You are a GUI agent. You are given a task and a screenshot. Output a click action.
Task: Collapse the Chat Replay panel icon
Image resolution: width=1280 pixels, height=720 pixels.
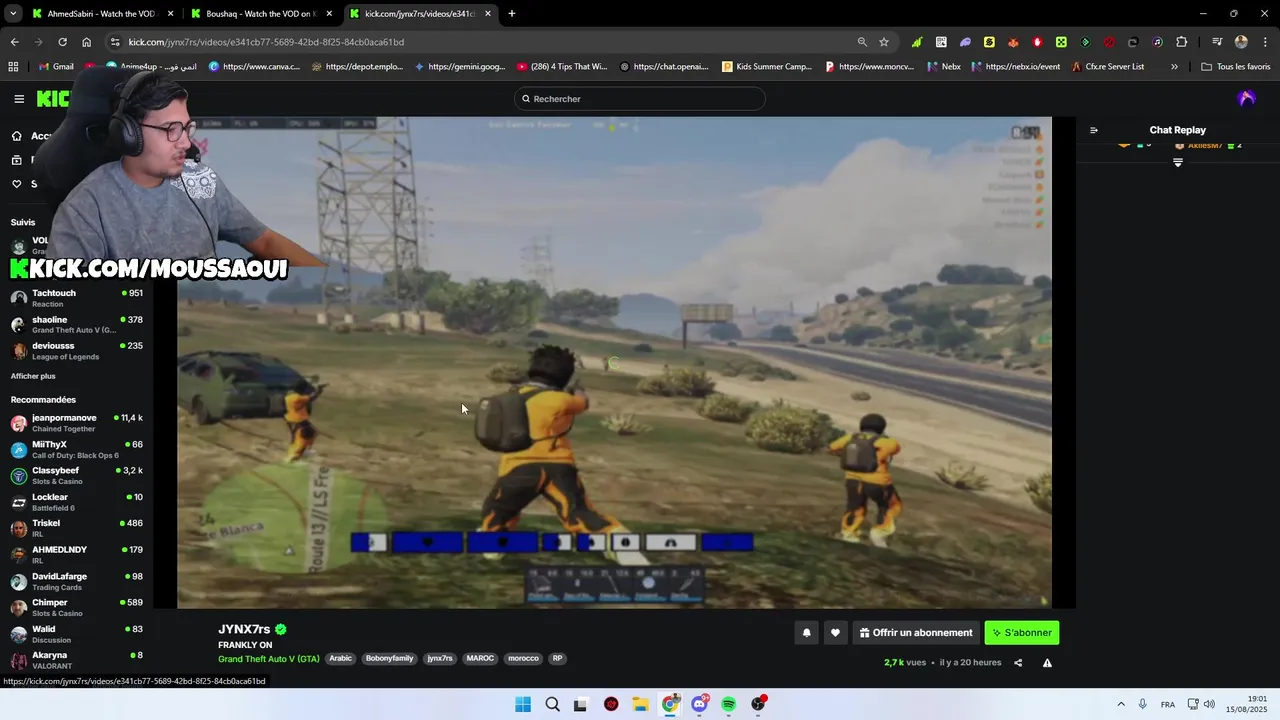click(x=1094, y=130)
